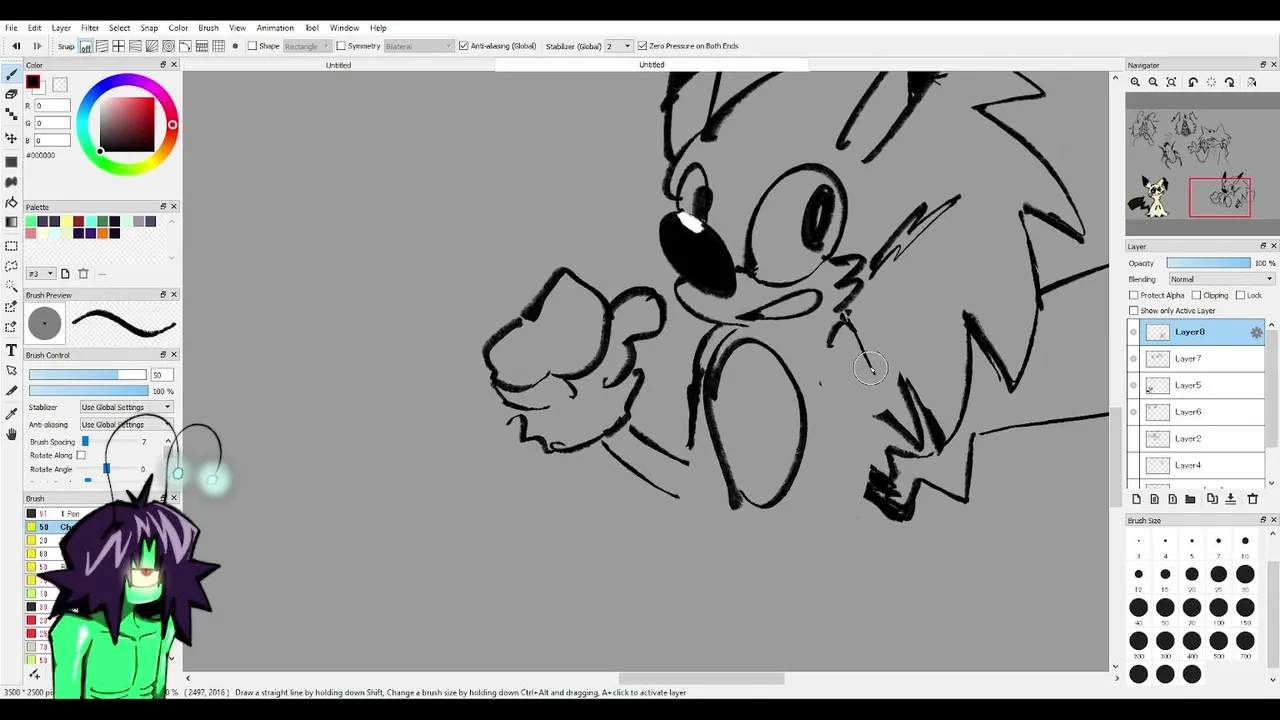Rotate canvas right in Navigator
This screenshot has height=720, width=1280.
click(x=1230, y=82)
